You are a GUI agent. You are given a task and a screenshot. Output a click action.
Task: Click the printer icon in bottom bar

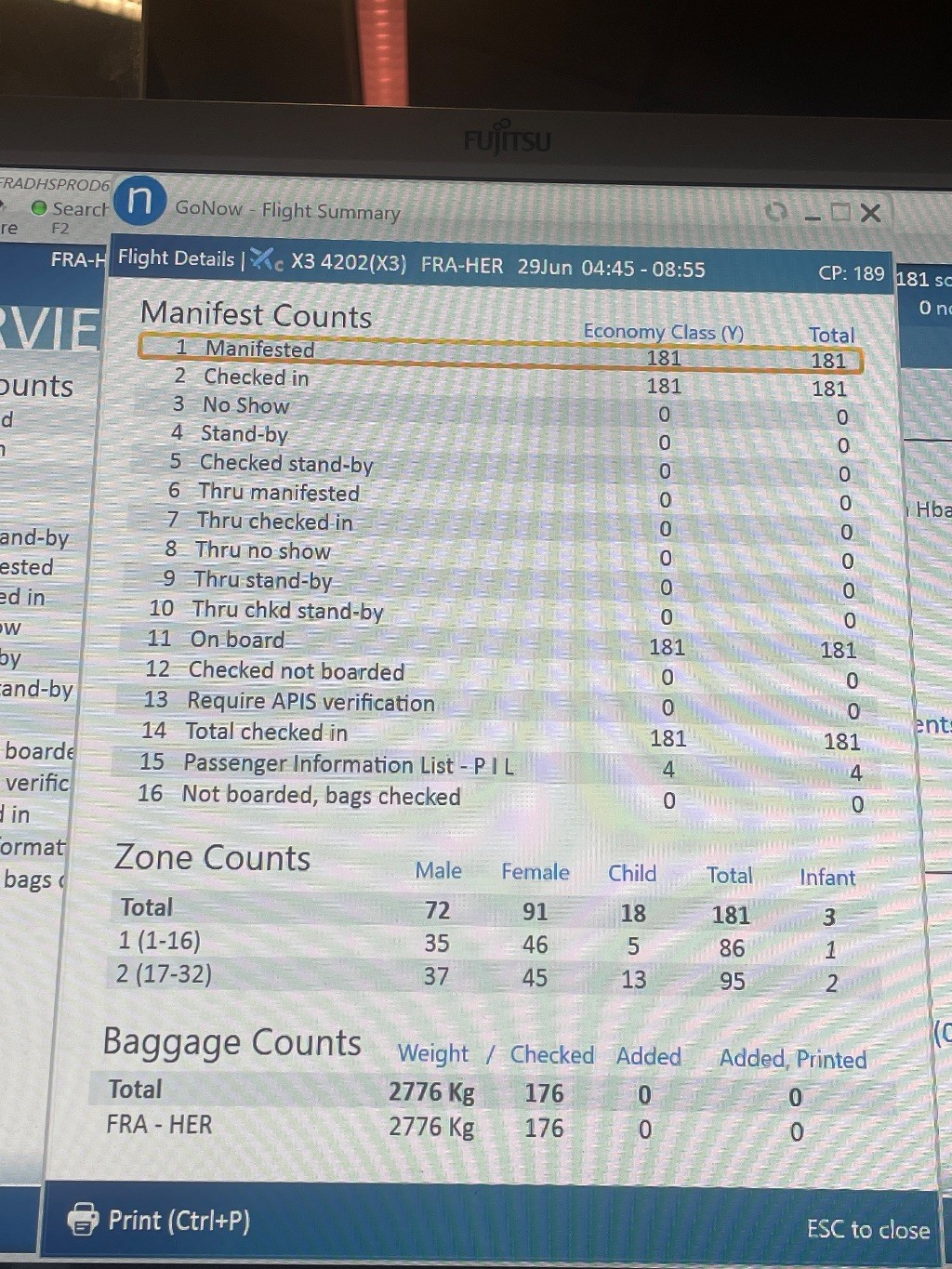point(83,1218)
